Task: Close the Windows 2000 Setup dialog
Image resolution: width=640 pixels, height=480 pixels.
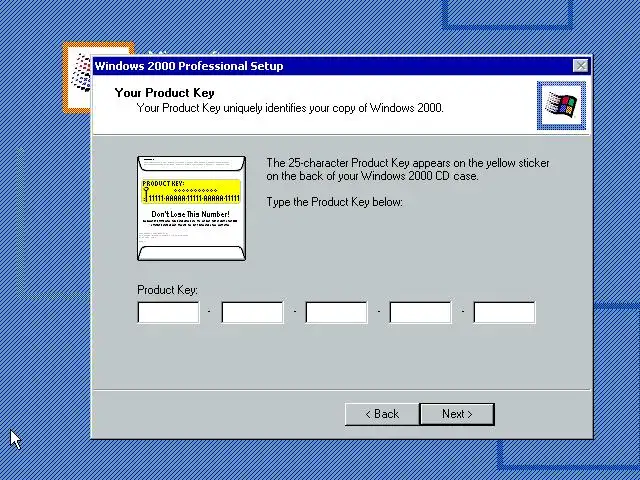Action: pos(580,66)
